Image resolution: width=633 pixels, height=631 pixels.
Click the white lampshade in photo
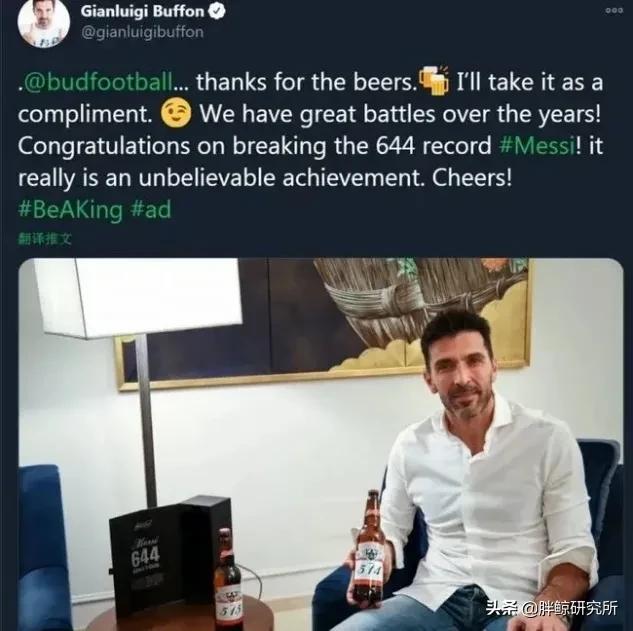pos(137,297)
